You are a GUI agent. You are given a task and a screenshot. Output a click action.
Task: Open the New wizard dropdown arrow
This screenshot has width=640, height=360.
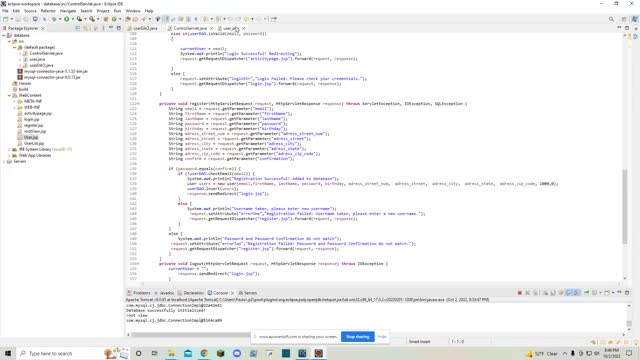(11, 19)
